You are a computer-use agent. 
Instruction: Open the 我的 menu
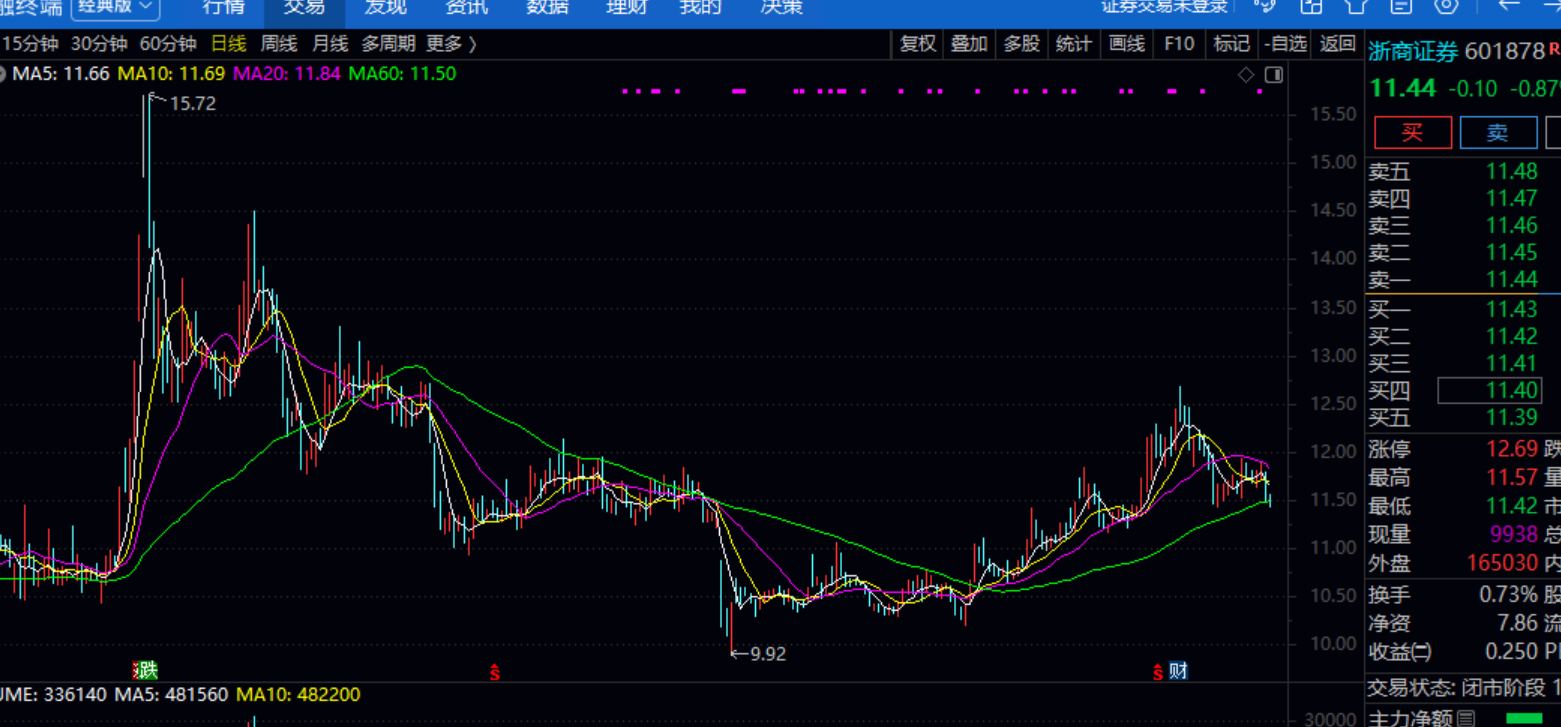pyautogui.click(x=700, y=7)
